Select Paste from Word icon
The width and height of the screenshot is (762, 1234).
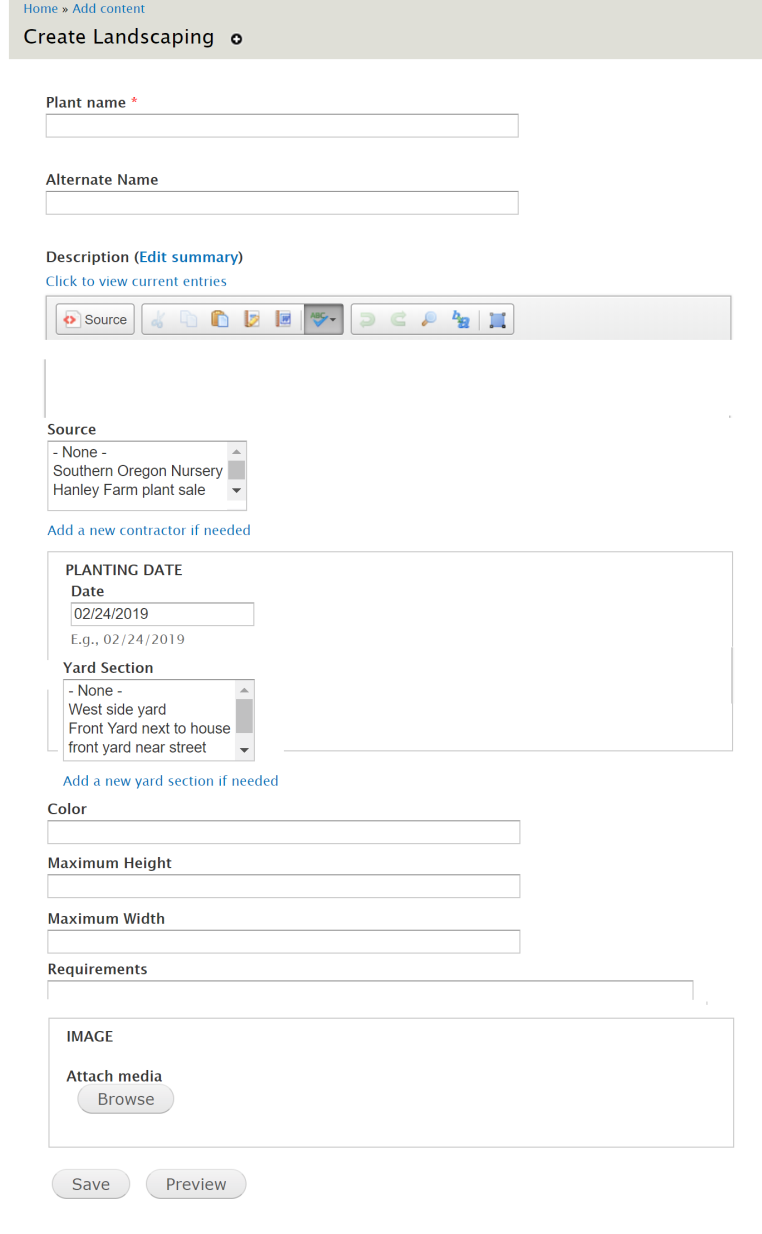coord(283,319)
